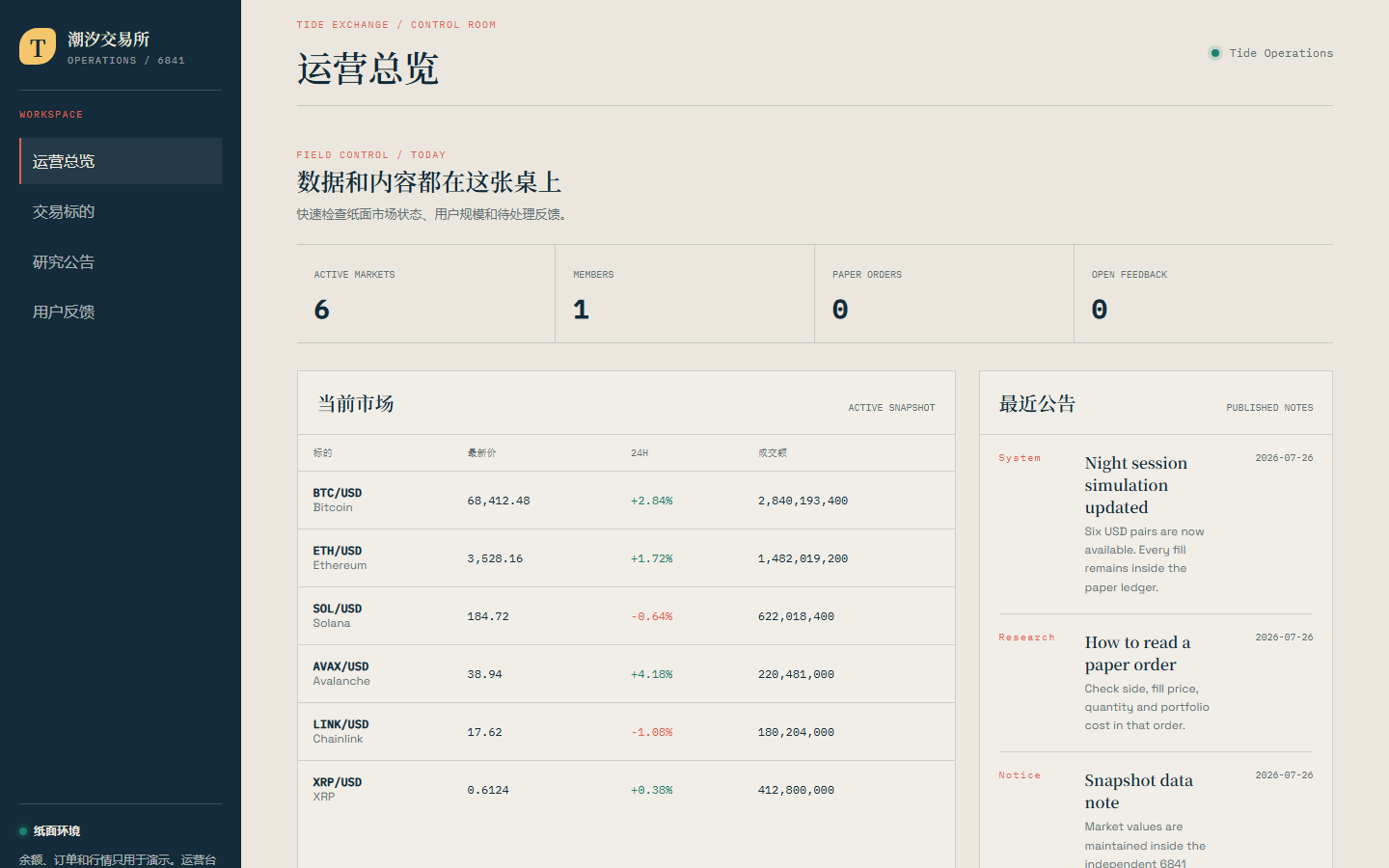Go to 研究公告 page
The height and width of the screenshot is (868, 1389).
[121, 261]
